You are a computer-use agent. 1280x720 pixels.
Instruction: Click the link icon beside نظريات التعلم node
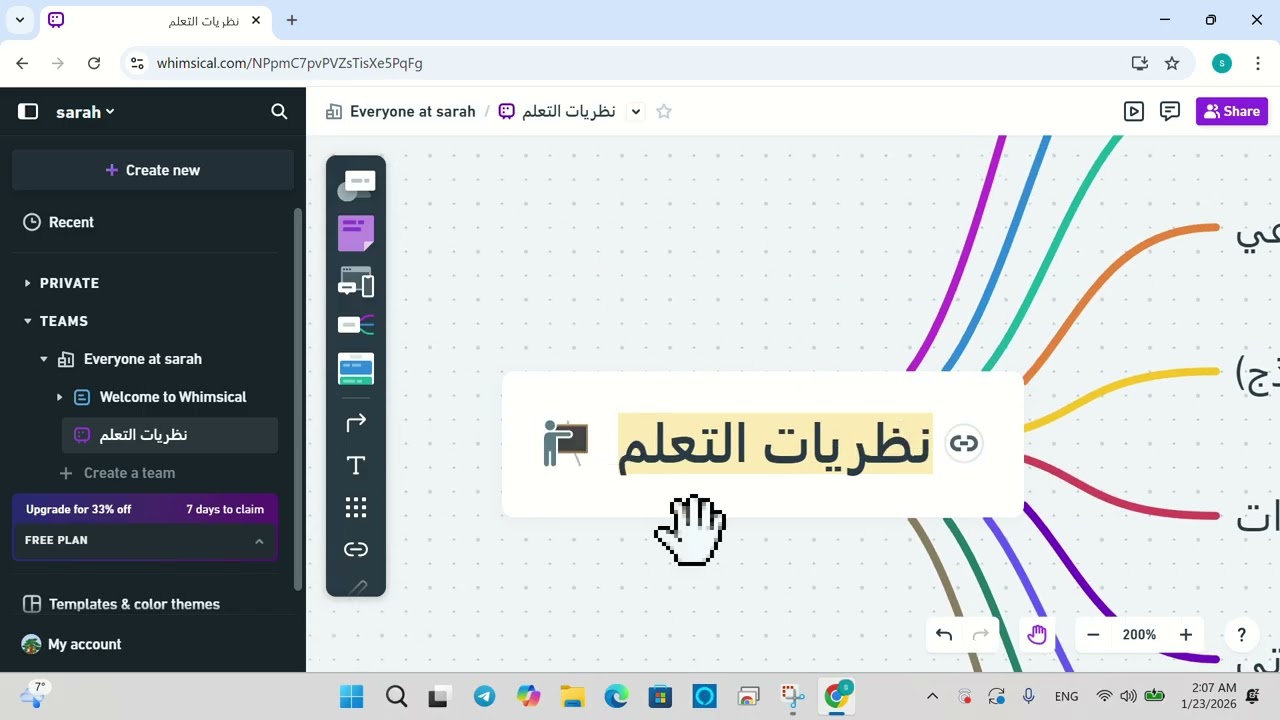point(963,444)
